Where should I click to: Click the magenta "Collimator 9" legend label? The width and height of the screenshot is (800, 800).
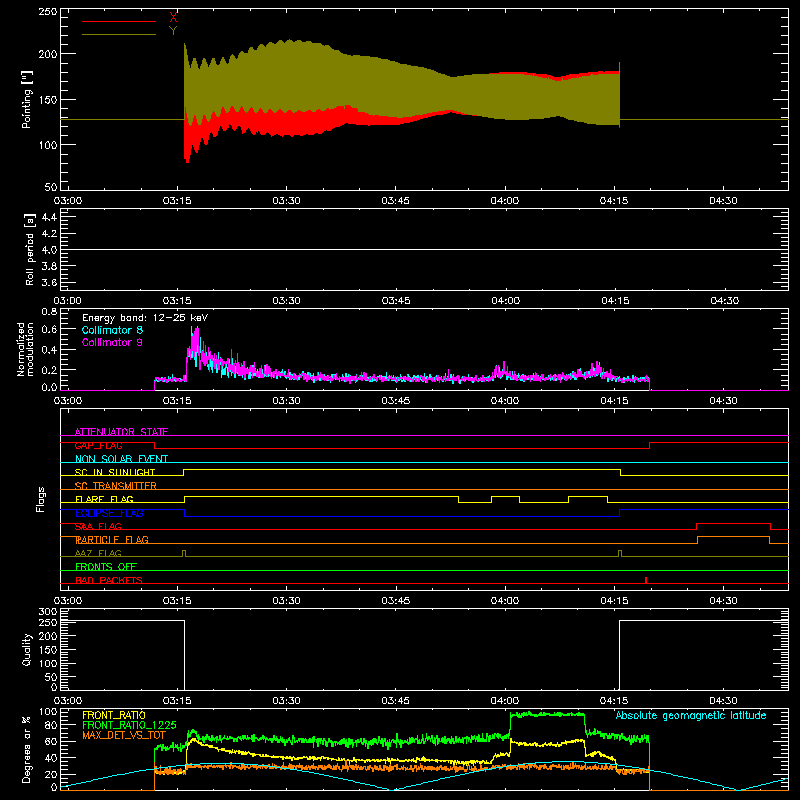point(112,342)
